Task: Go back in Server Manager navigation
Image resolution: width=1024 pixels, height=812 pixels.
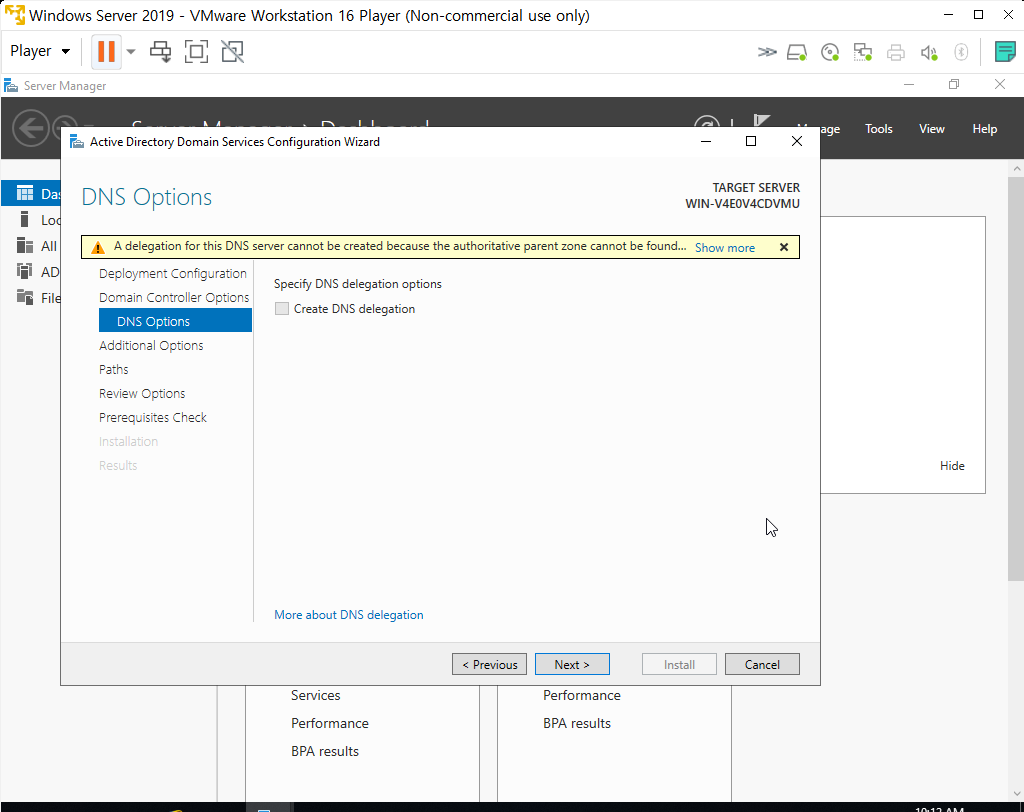Action: pyautogui.click(x=31, y=128)
